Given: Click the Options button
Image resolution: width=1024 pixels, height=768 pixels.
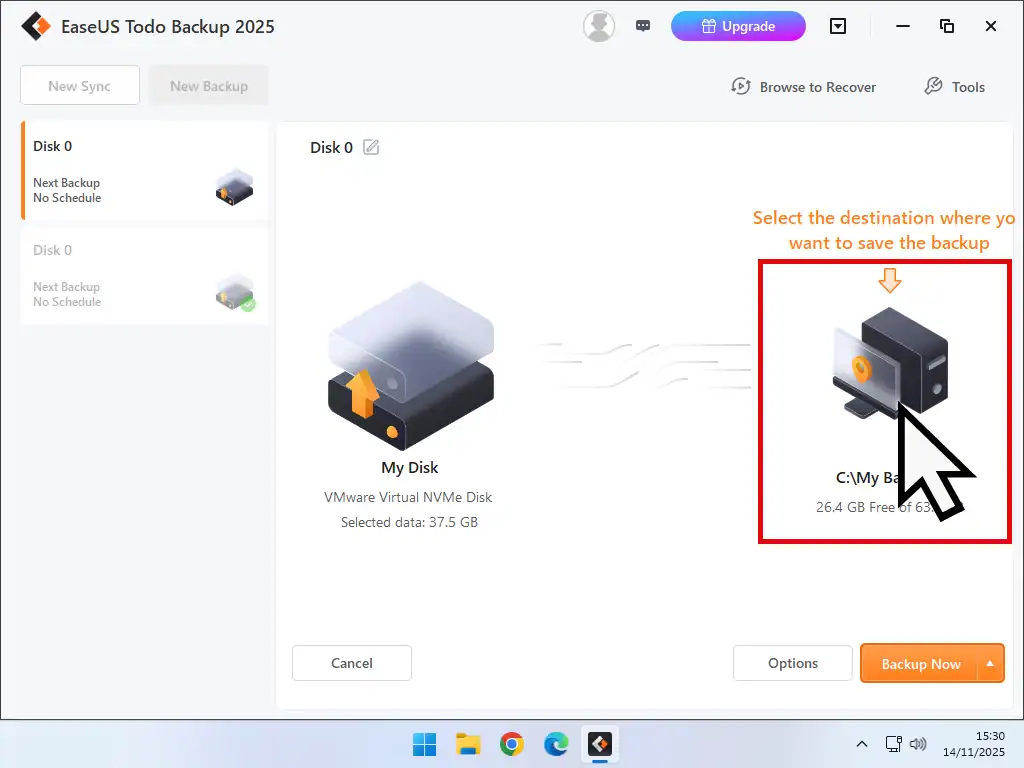Looking at the screenshot, I should (x=792, y=663).
